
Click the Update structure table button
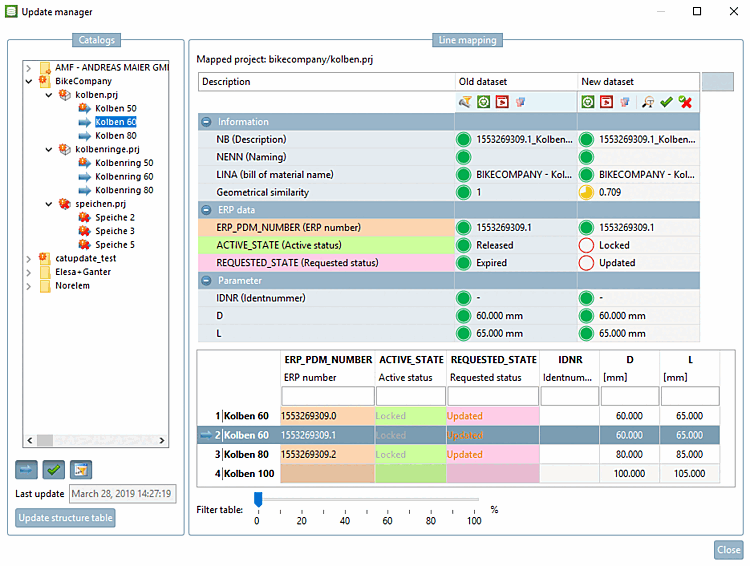[x=66, y=518]
